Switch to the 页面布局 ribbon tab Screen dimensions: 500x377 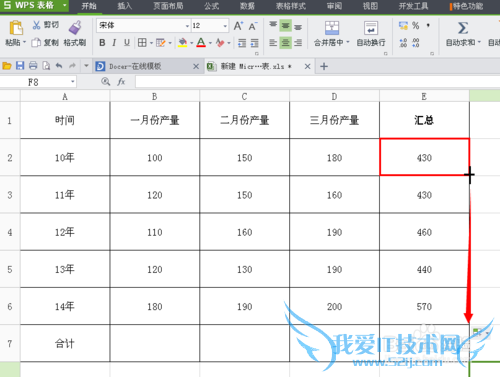click(x=168, y=6)
